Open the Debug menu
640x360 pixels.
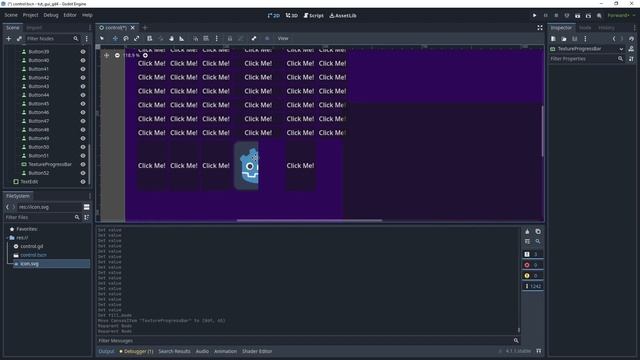pyautogui.click(x=51, y=15)
